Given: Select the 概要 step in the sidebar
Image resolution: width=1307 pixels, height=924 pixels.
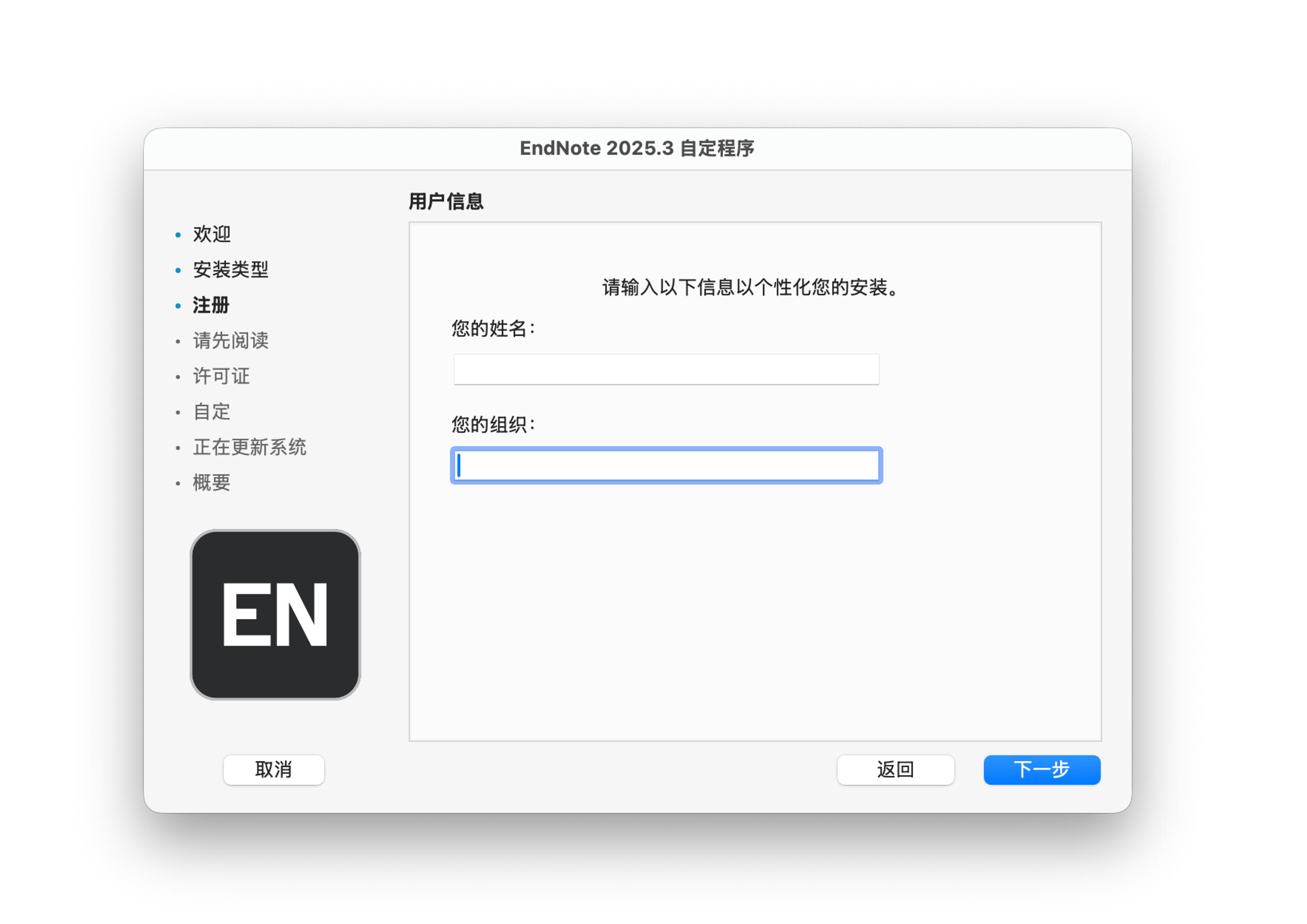Looking at the screenshot, I should tap(211, 483).
